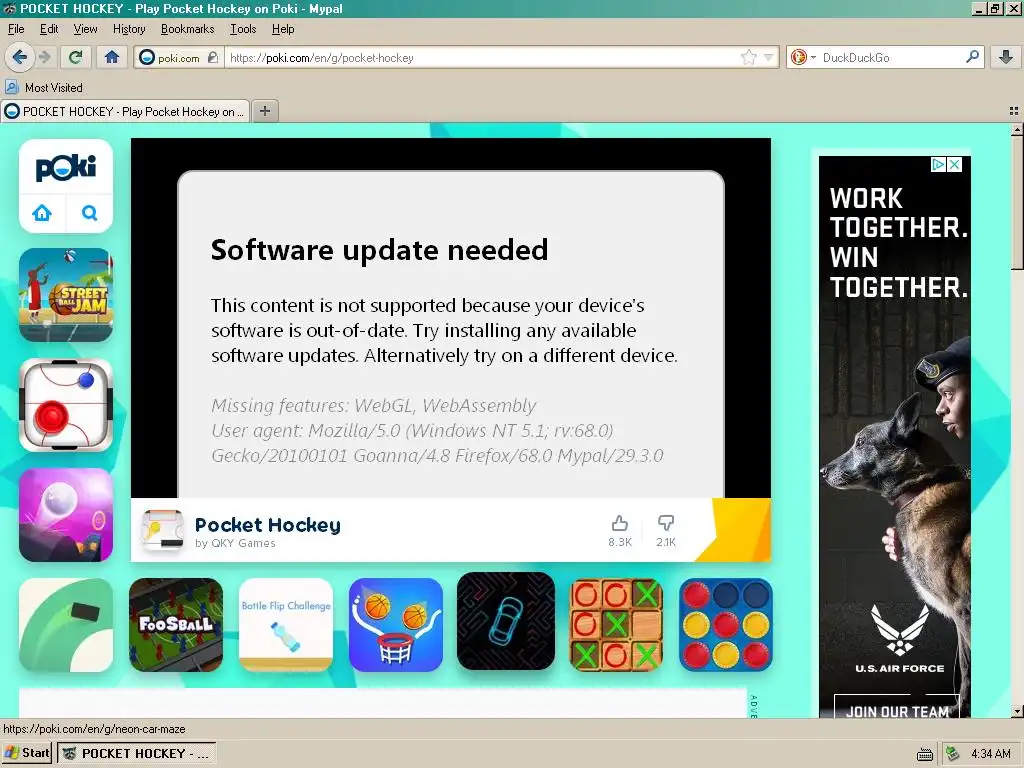Screen dimensions: 1024x768
Task: Open the browser Home page
Action: pyautogui.click(x=112, y=57)
